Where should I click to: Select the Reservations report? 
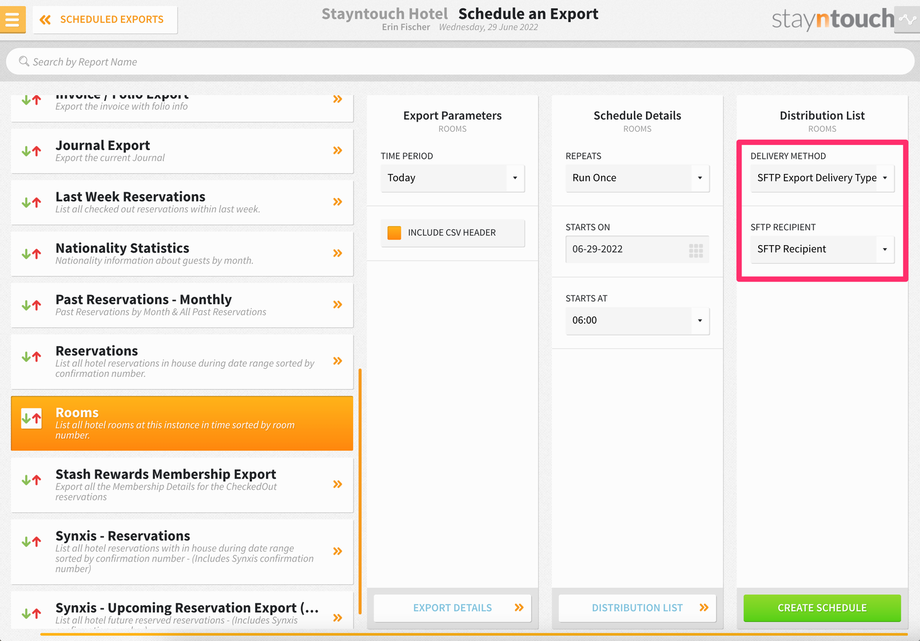point(182,362)
